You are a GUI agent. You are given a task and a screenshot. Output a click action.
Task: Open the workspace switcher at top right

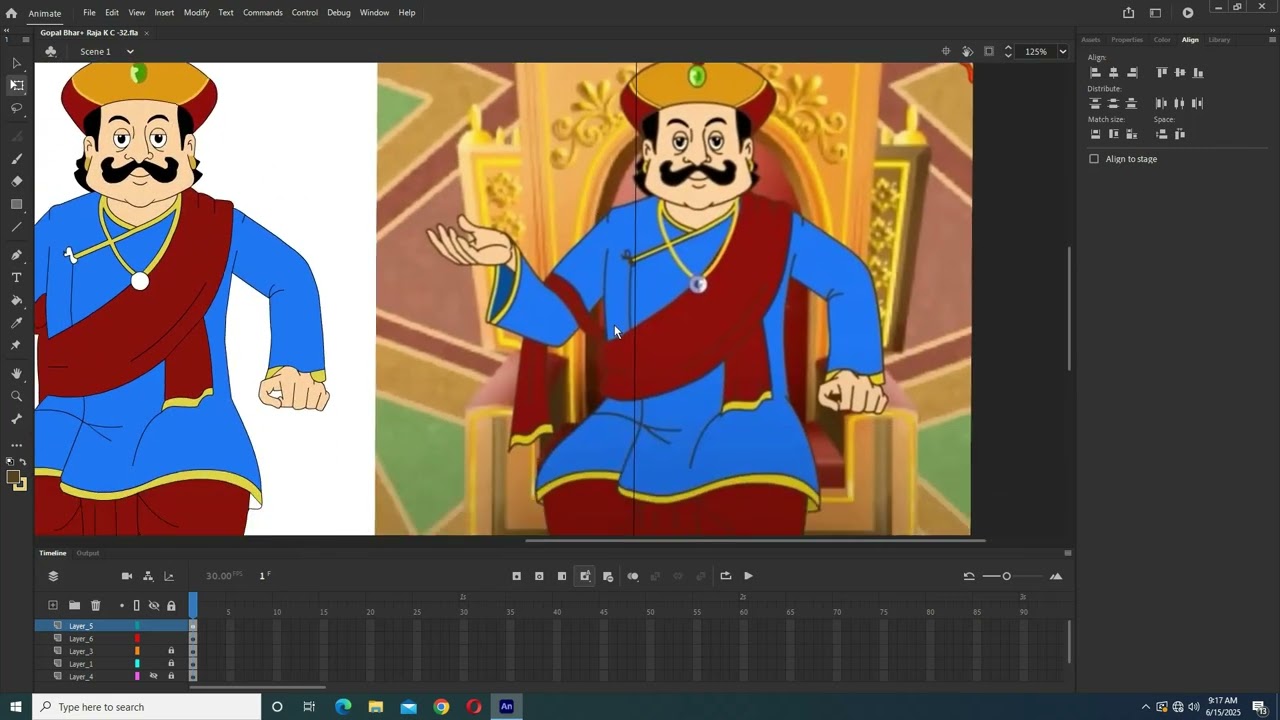click(x=1155, y=13)
